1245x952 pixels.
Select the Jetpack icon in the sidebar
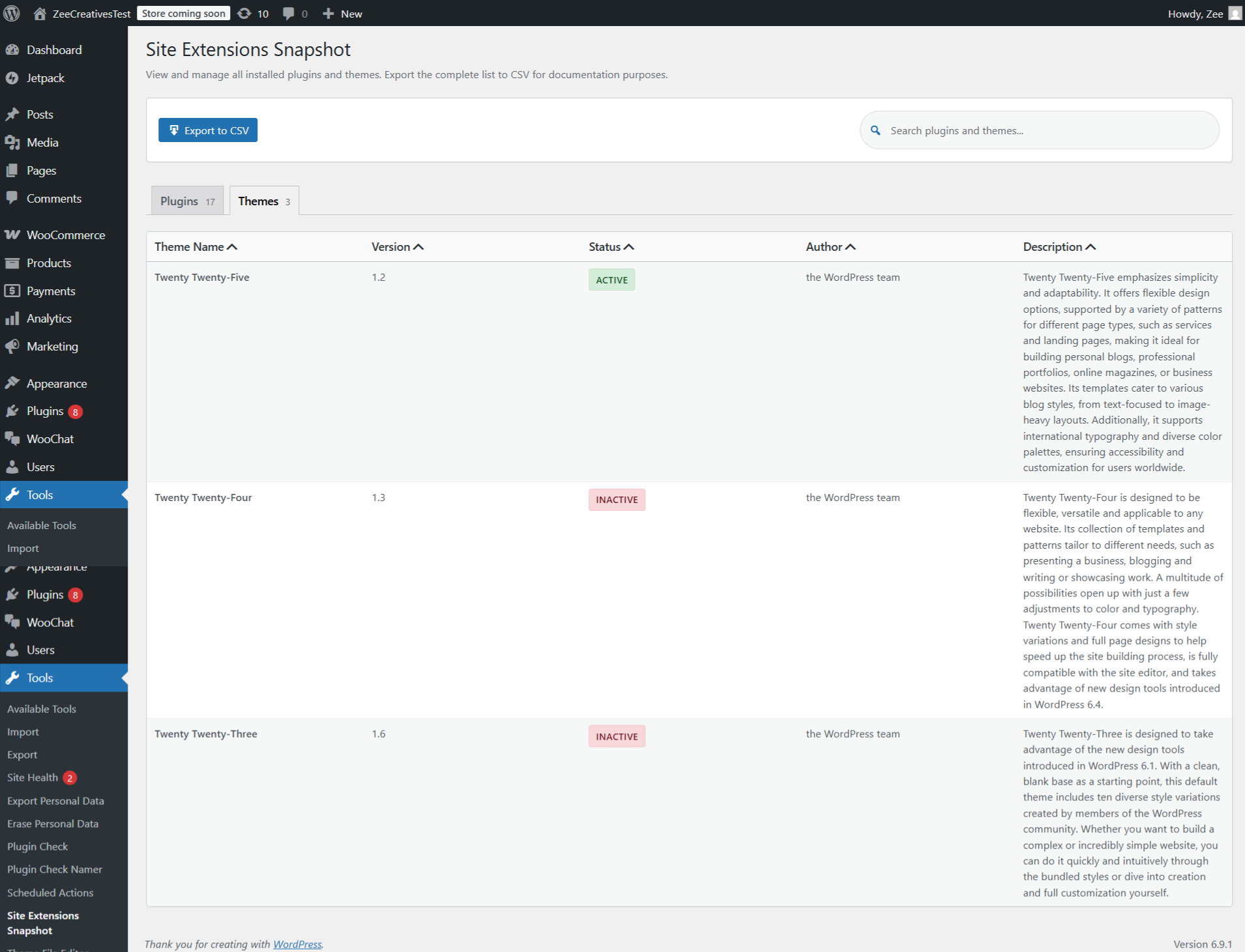point(13,78)
